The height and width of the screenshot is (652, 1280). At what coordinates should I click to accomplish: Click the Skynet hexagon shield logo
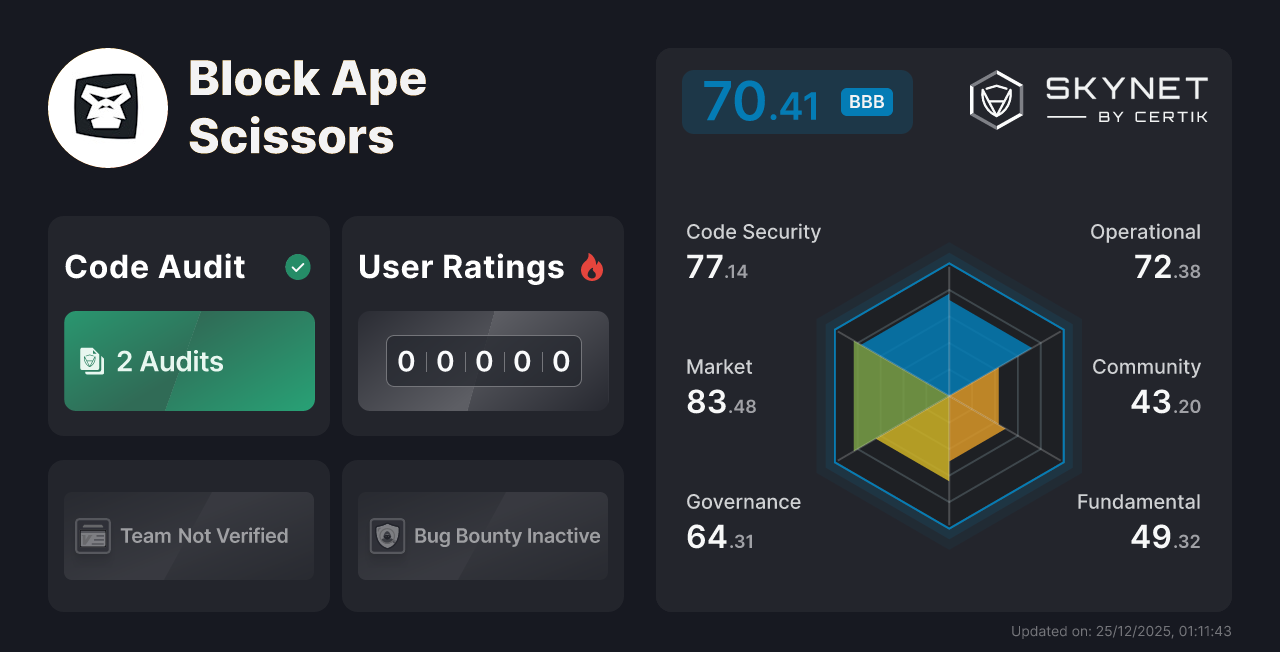995,99
